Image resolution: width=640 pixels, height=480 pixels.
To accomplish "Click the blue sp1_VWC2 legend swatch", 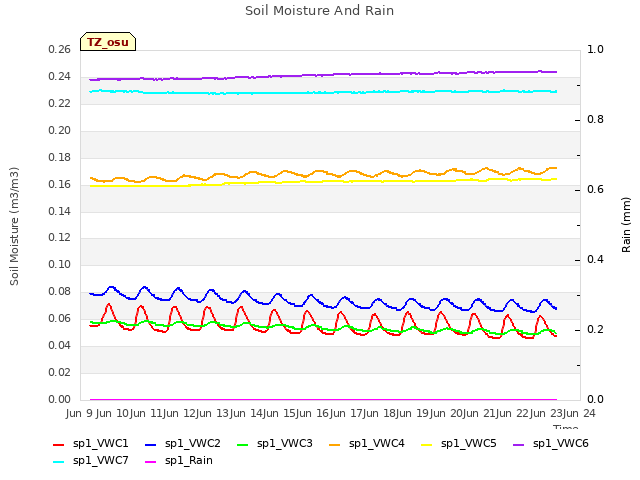I will (151, 445).
